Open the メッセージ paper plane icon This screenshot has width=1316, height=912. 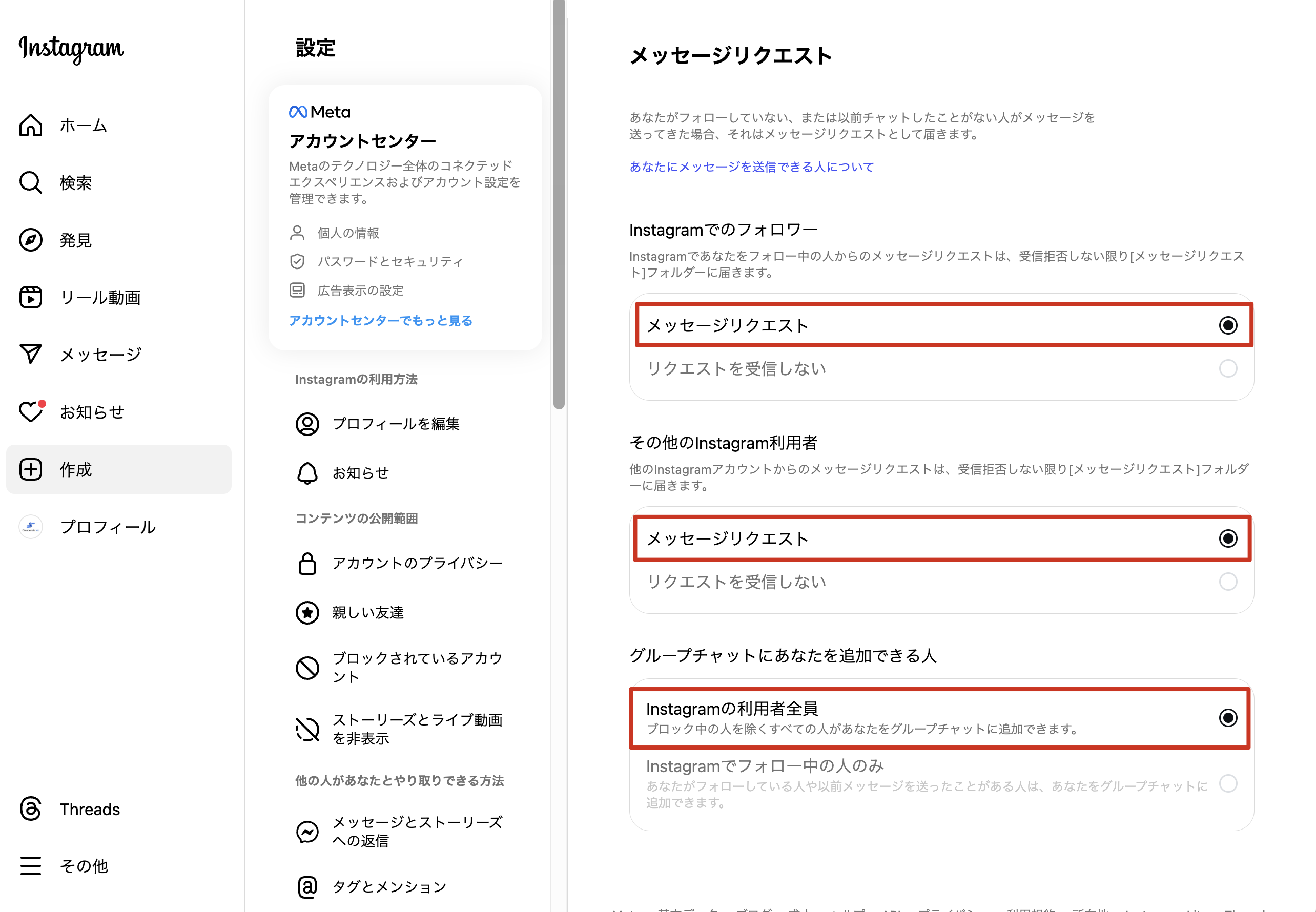(x=30, y=354)
